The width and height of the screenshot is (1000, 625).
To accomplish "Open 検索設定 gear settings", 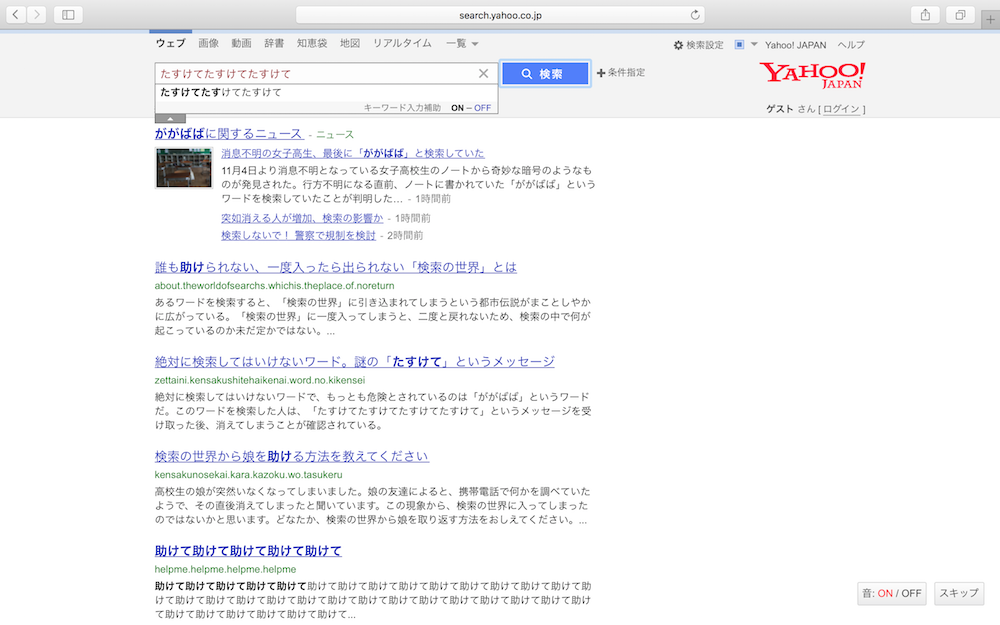I will click(698, 45).
